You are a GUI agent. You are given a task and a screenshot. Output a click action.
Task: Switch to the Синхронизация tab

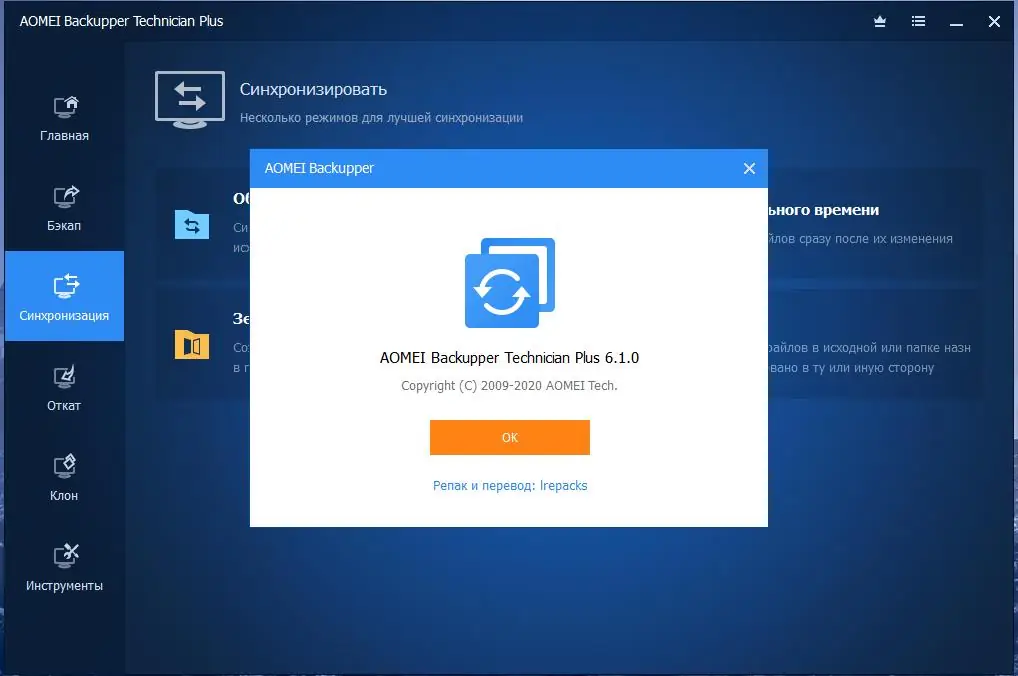(x=64, y=296)
